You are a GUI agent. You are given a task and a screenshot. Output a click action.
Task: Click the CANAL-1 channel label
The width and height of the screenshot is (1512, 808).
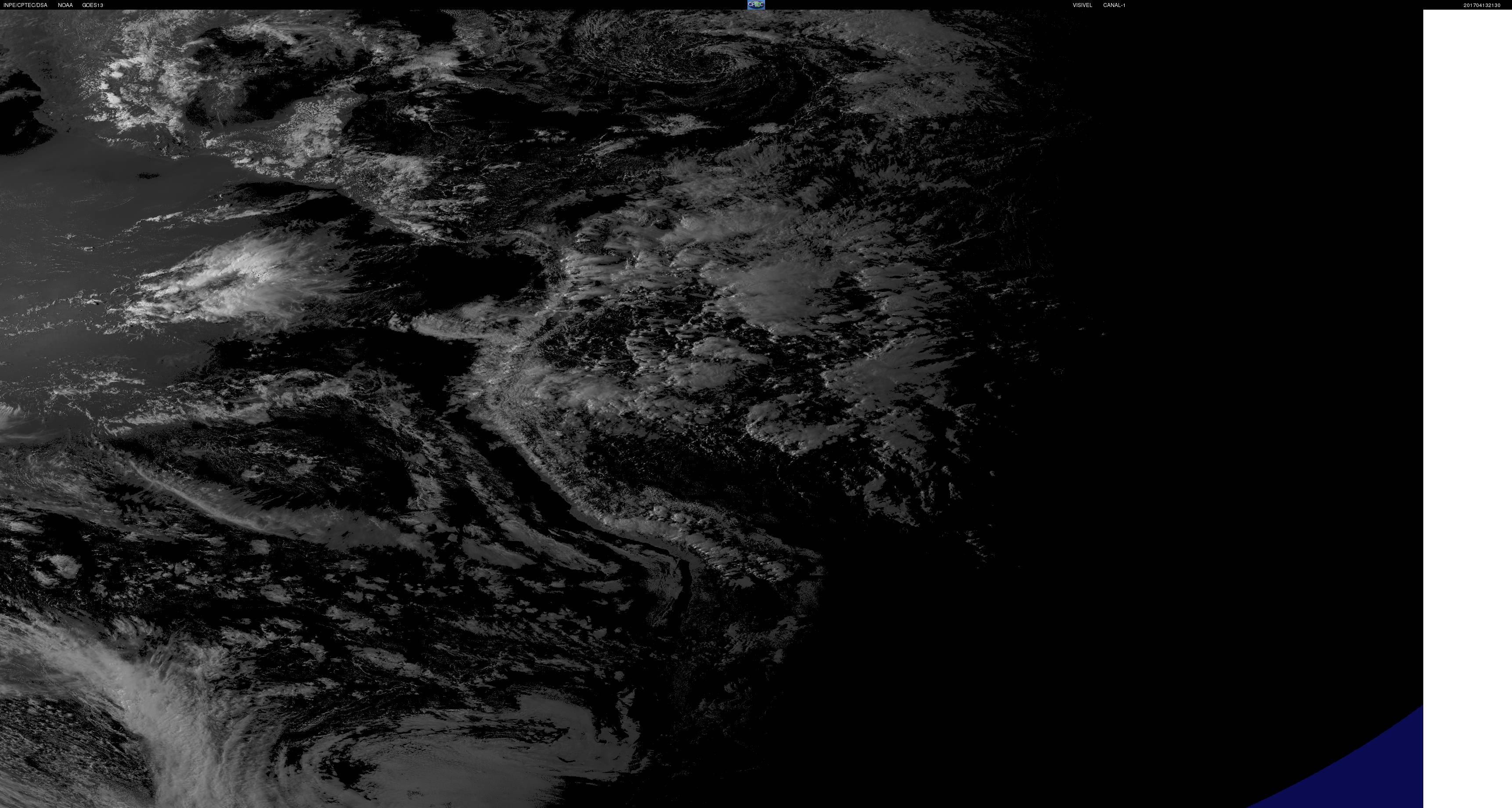(x=1114, y=5)
